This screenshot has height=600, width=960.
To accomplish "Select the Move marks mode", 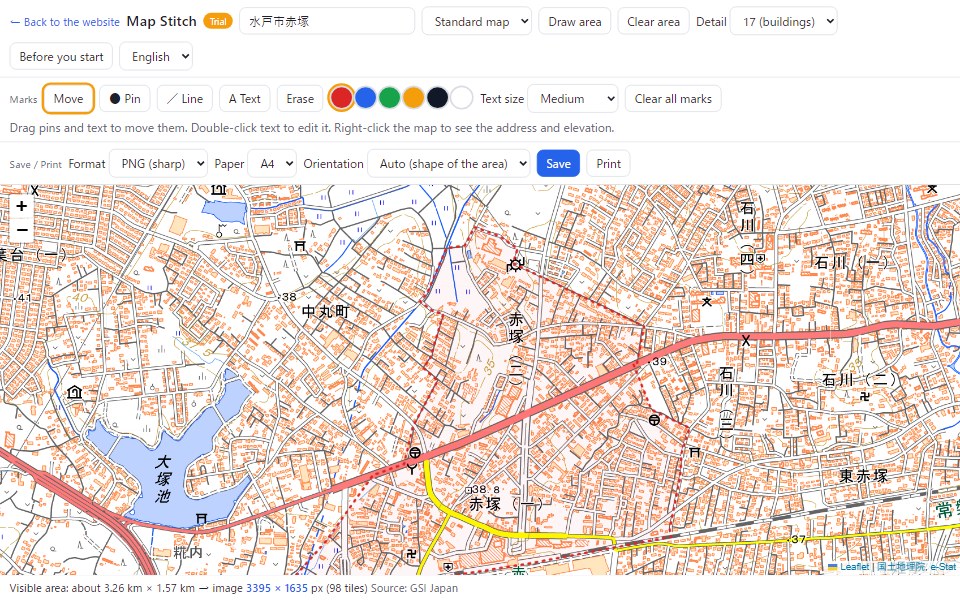I will pos(68,99).
